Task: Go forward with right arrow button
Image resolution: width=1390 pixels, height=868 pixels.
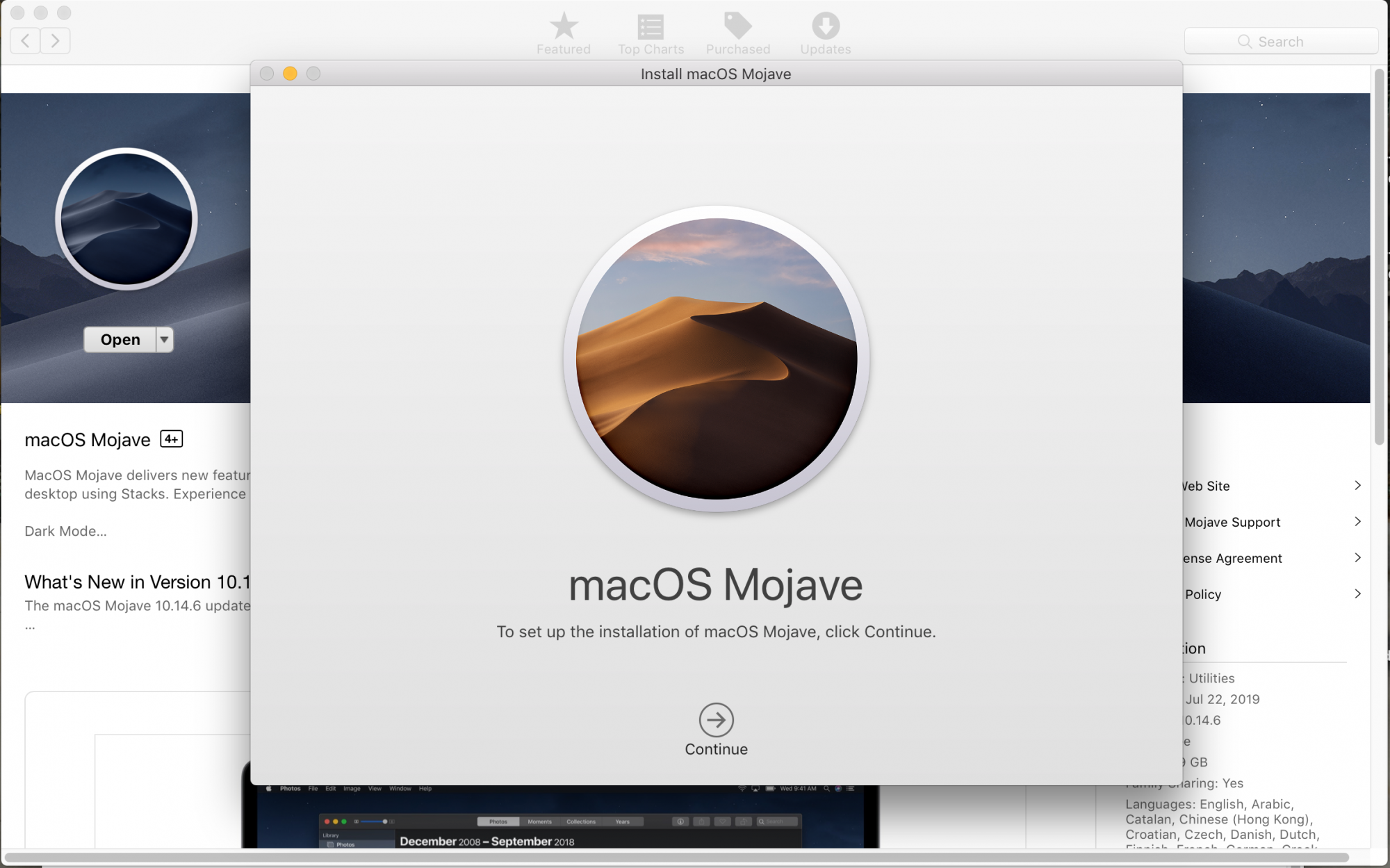Action: pos(56,41)
